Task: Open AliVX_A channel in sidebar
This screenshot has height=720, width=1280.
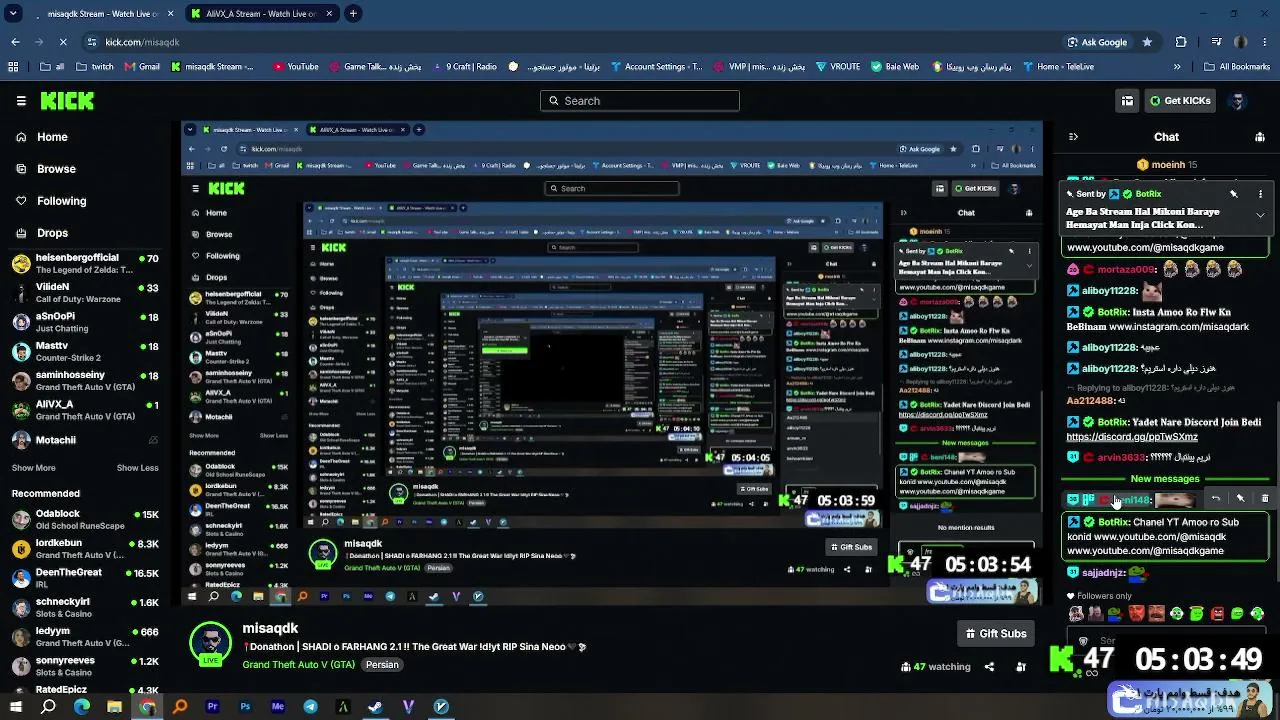Action: pyautogui.click(x=85, y=410)
